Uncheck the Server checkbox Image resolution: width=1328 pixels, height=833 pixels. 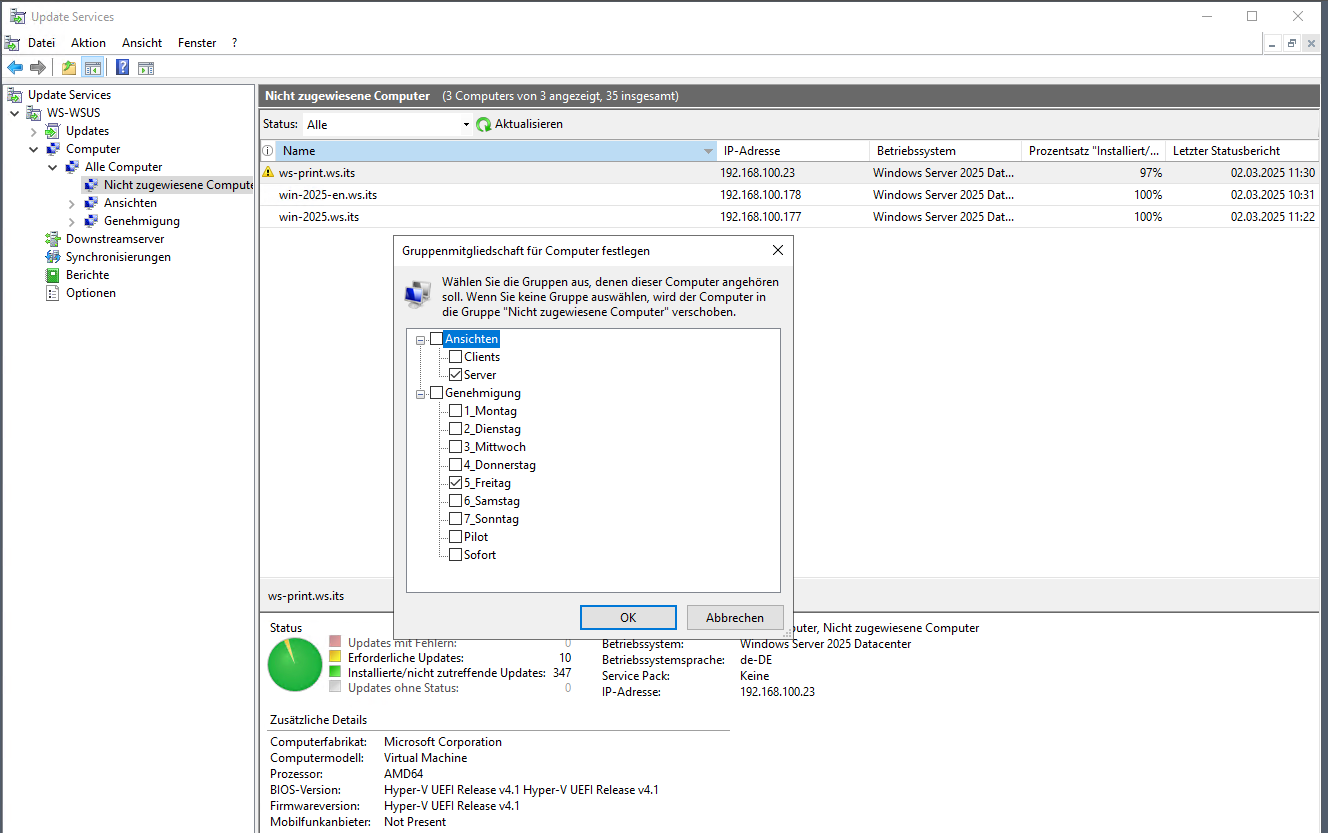(x=455, y=375)
